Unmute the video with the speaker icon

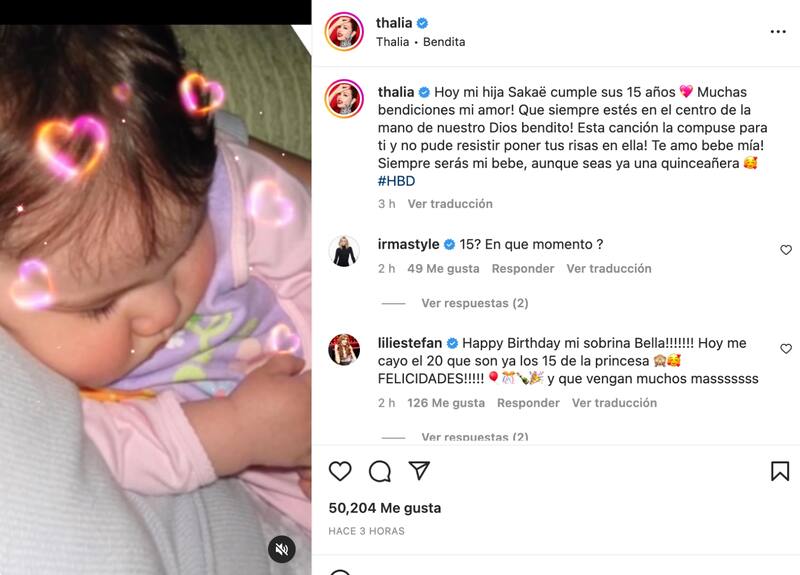pyautogui.click(x=282, y=549)
